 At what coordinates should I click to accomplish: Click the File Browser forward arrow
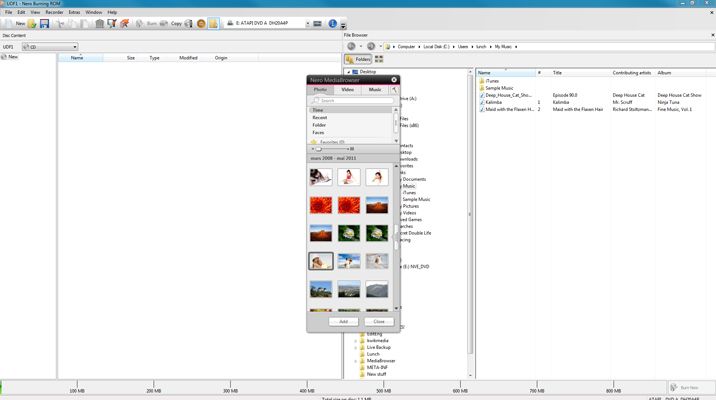click(x=371, y=46)
